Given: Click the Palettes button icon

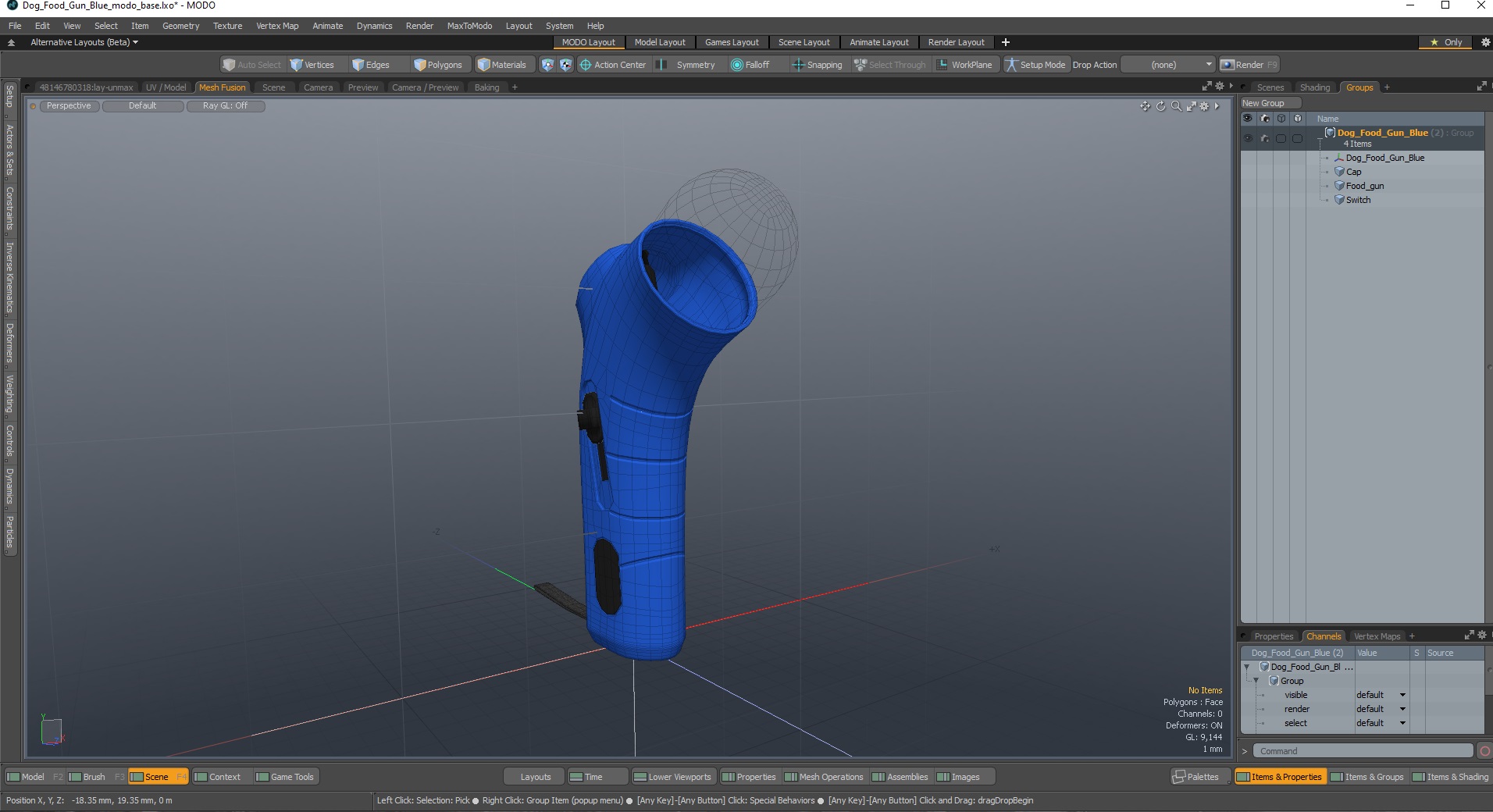Looking at the screenshot, I should [x=1178, y=777].
